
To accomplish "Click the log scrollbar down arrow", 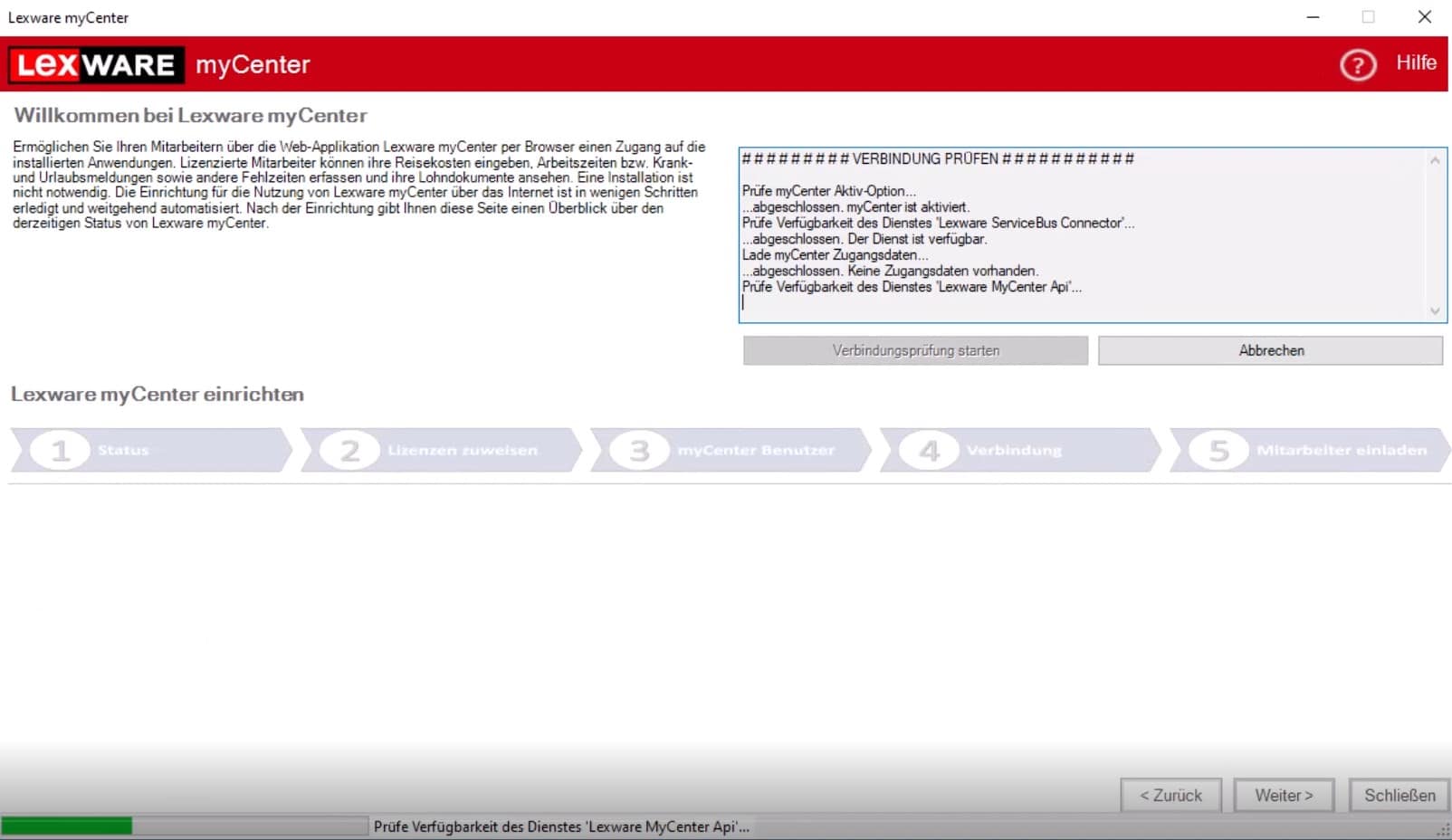I will [1435, 310].
